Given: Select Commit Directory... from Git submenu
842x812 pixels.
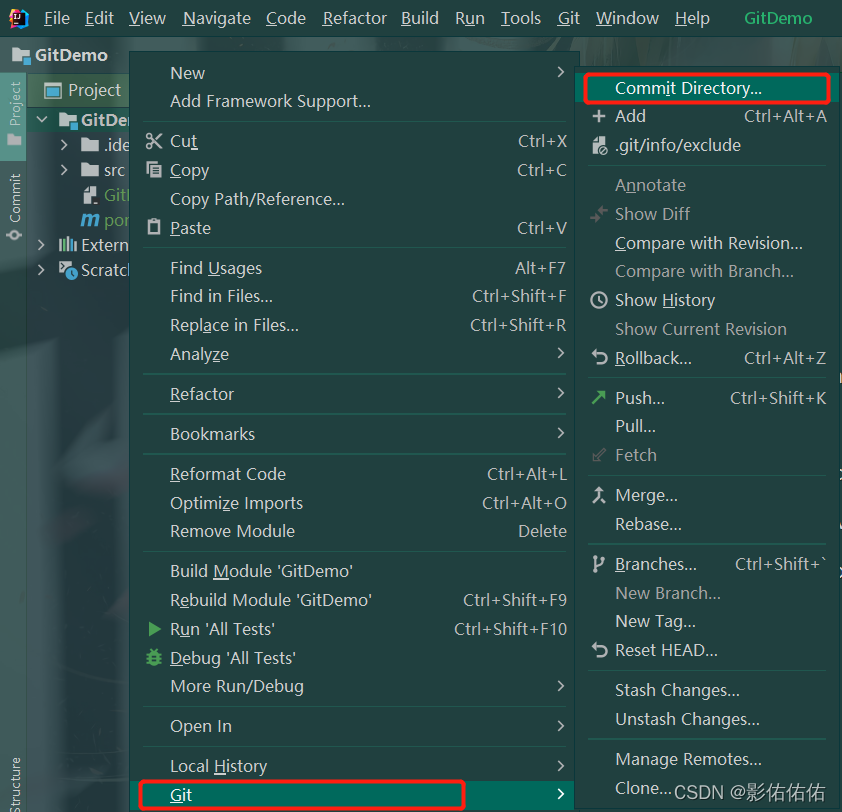Looking at the screenshot, I should (x=707, y=88).
